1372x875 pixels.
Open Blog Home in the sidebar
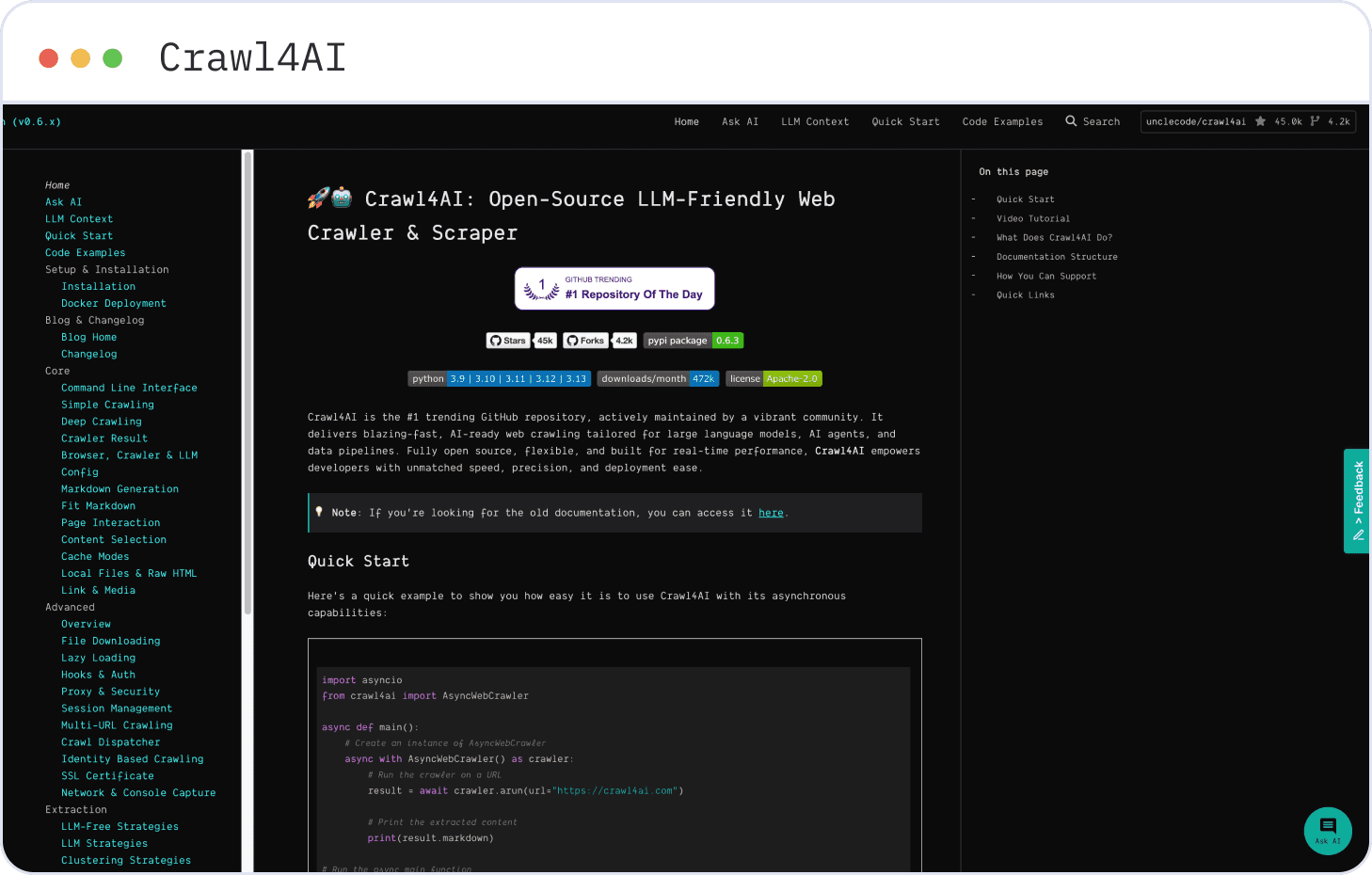click(x=89, y=338)
